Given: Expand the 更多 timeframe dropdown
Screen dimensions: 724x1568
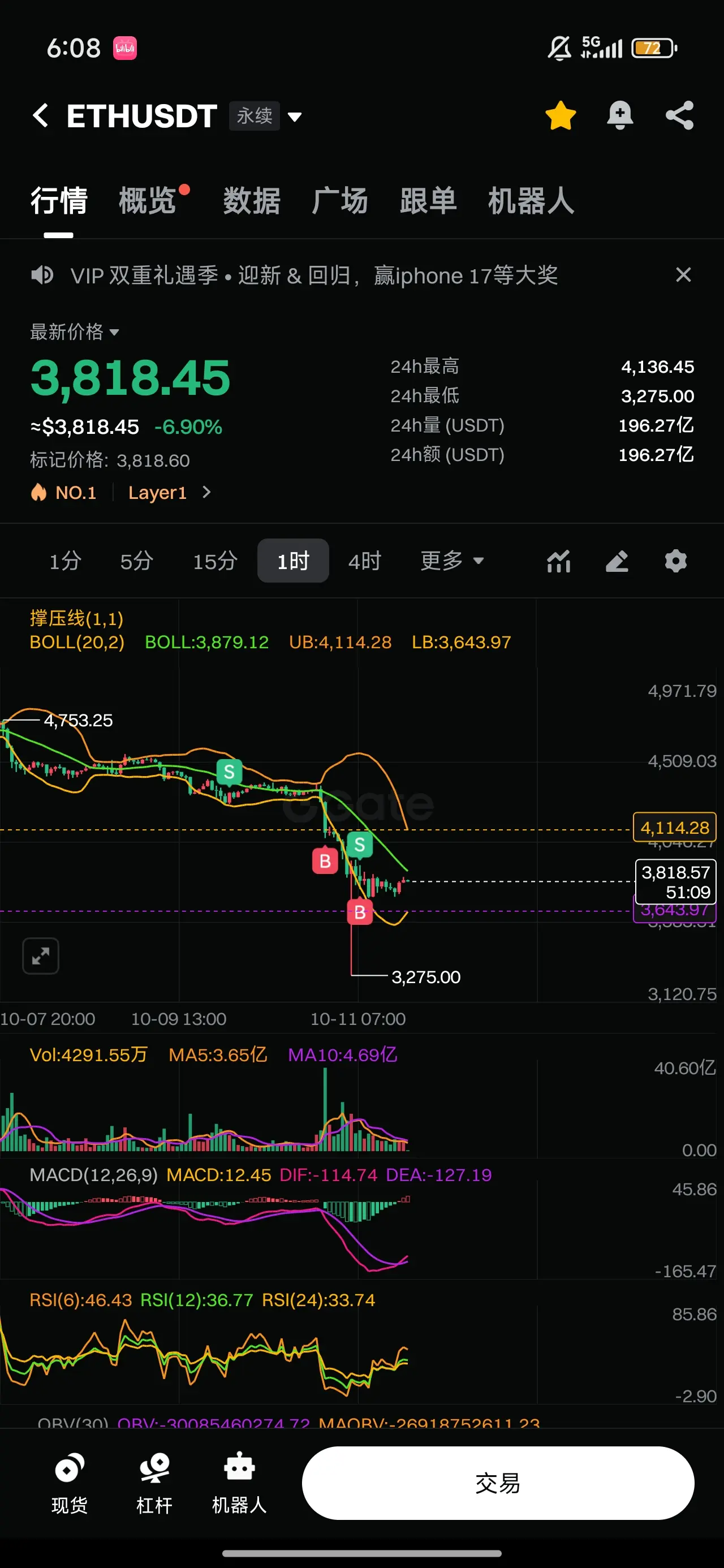Looking at the screenshot, I should (x=452, y=561).
